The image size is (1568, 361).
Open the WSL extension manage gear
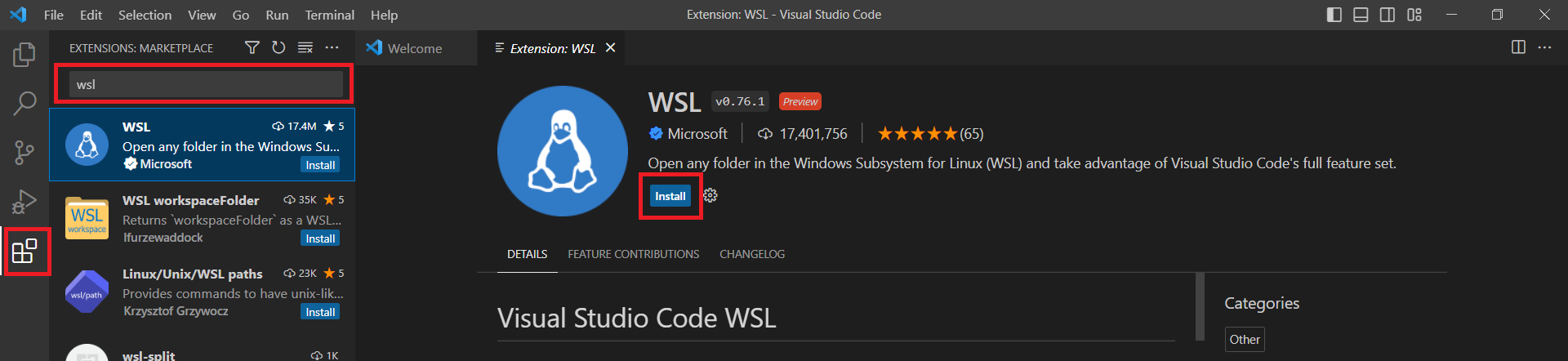[x=710, y=196]
